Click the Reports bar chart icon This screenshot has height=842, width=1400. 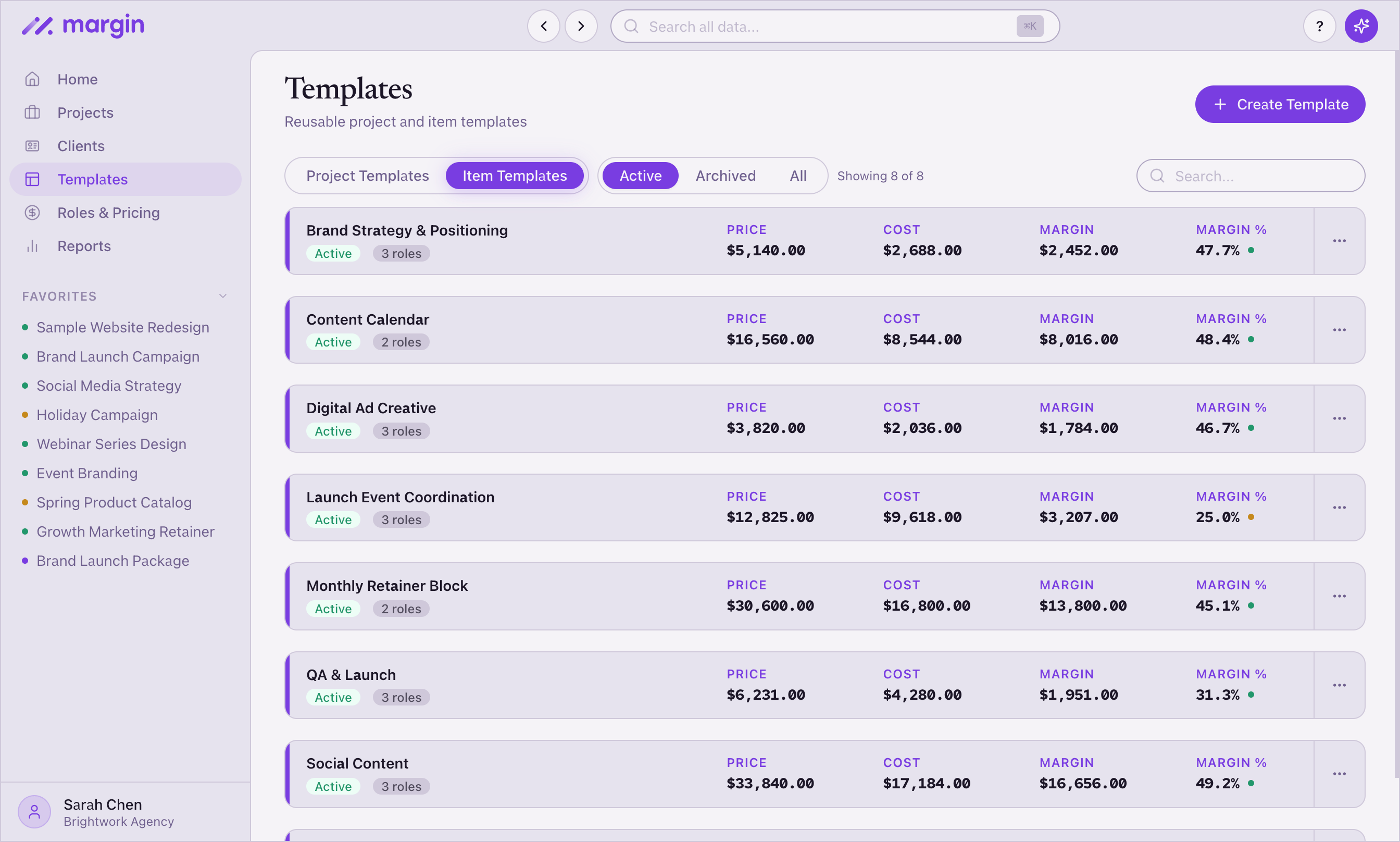32,246
